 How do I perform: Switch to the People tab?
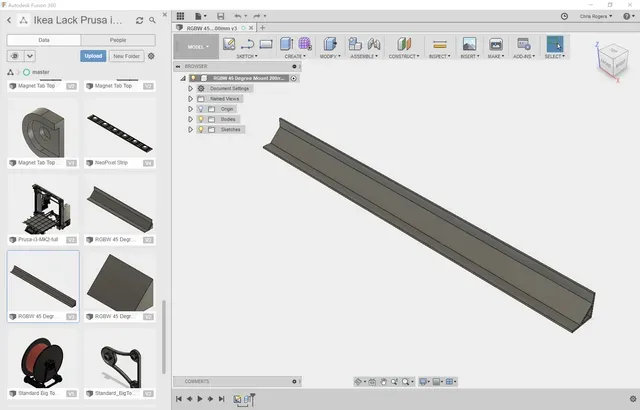click(x=118, y=40)
